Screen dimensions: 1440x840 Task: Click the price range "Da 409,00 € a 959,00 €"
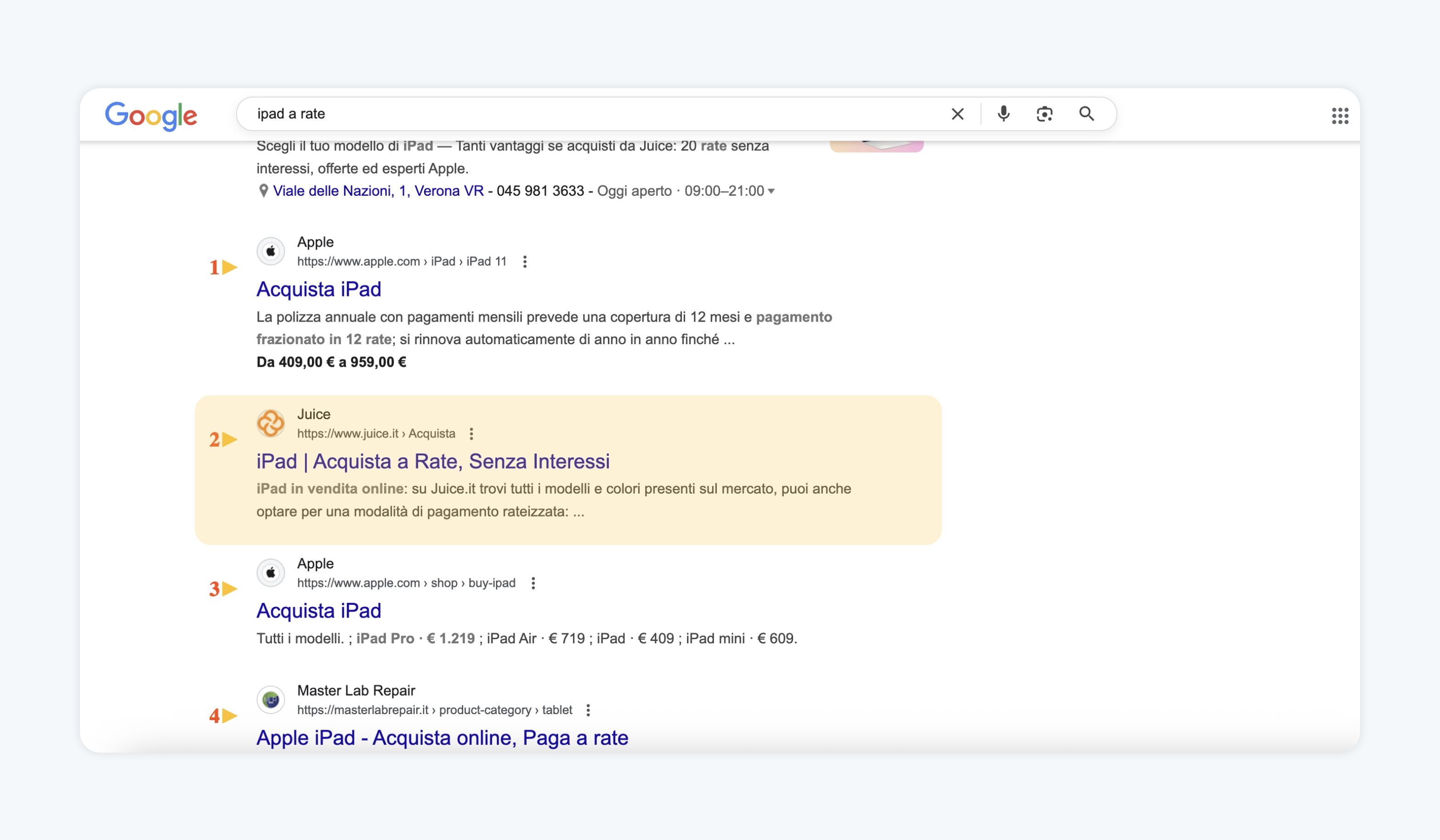pyautogui.click(x=331, y=362)
